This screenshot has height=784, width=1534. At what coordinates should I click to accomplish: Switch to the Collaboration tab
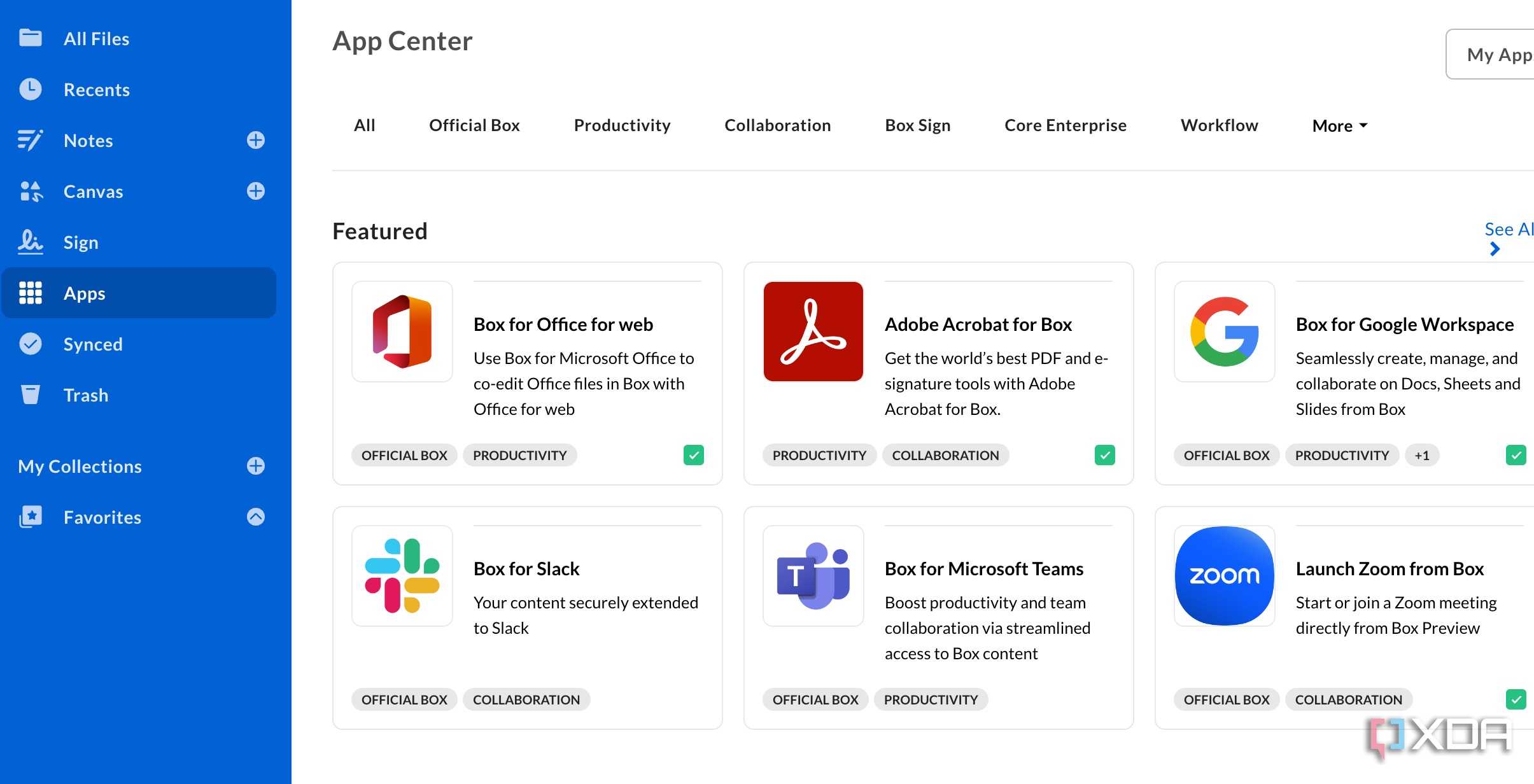[777, 125]
